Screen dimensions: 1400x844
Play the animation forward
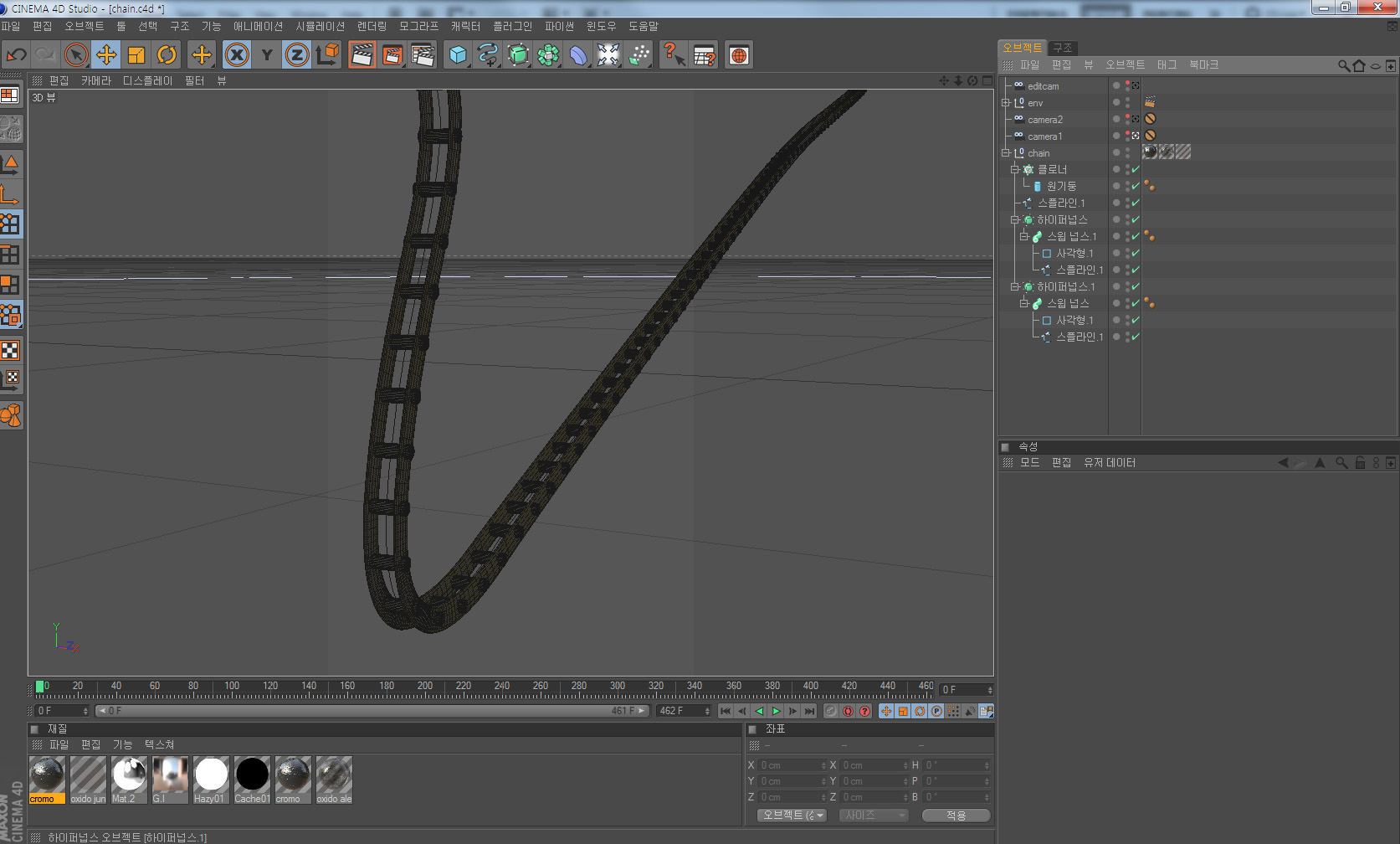click(x=776, y=711)
